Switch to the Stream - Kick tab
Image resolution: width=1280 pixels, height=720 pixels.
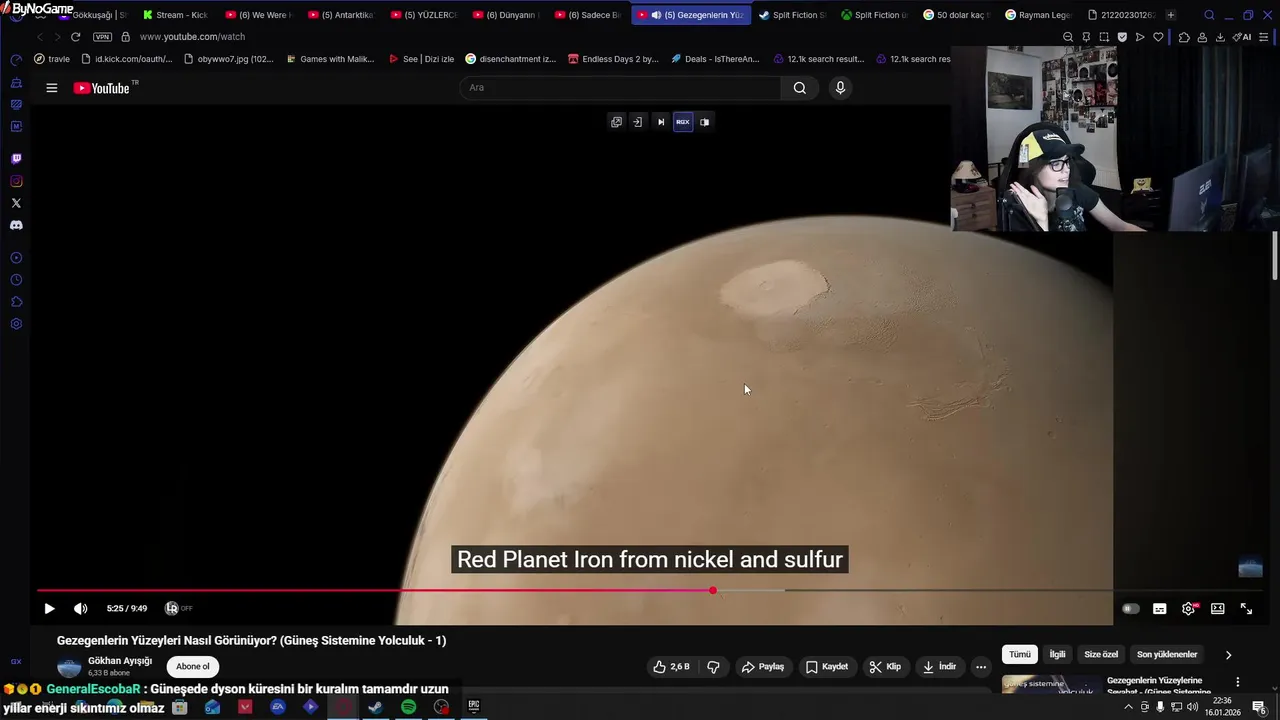click(x=174, y=15)
